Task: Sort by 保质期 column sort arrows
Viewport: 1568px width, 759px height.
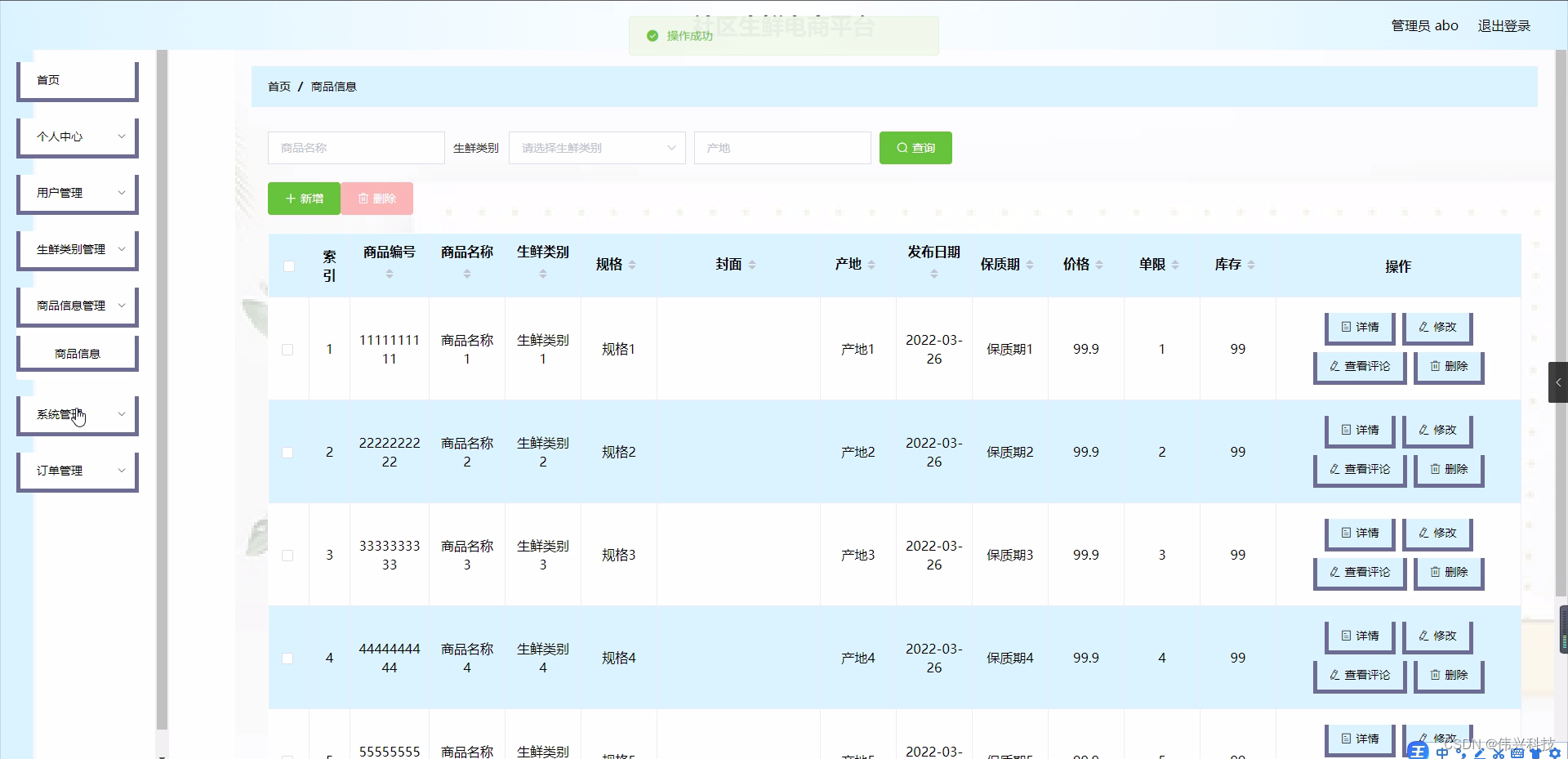Action: coord(1030,265)
